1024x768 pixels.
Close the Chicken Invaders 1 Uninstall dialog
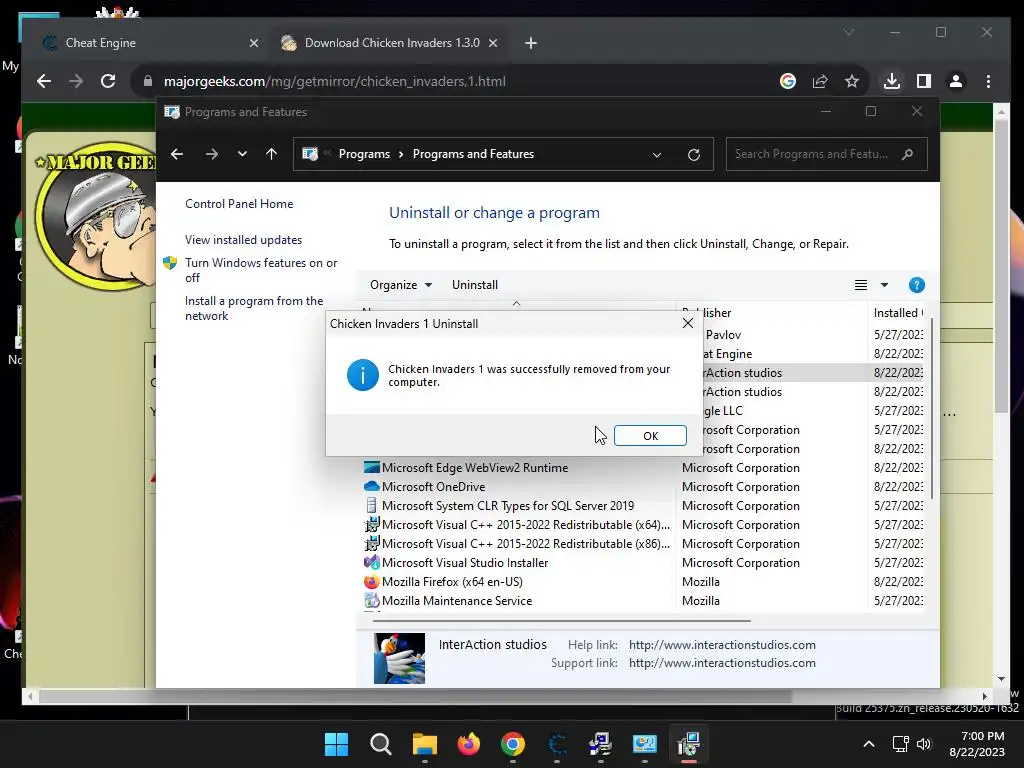pyautogui.click(x=688, y=323)
